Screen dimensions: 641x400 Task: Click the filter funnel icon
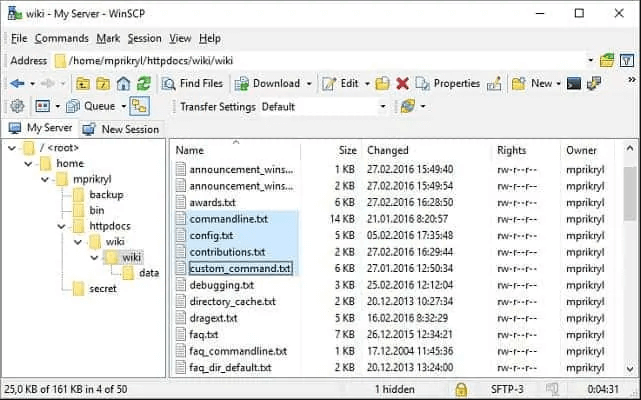pos(627,61)
